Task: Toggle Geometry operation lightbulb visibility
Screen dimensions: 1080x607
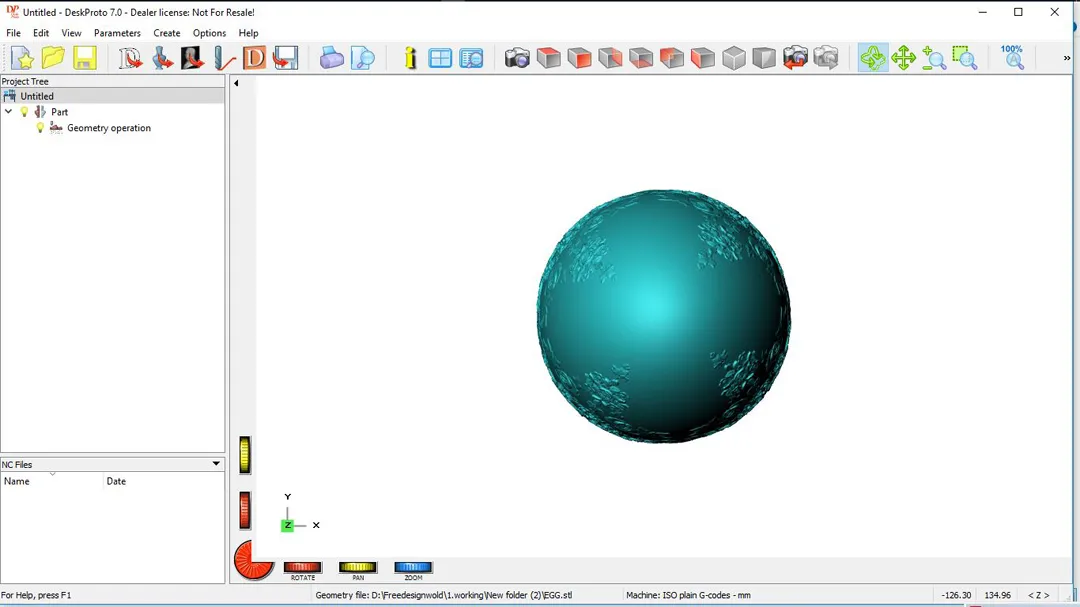Action: [41, 128]
